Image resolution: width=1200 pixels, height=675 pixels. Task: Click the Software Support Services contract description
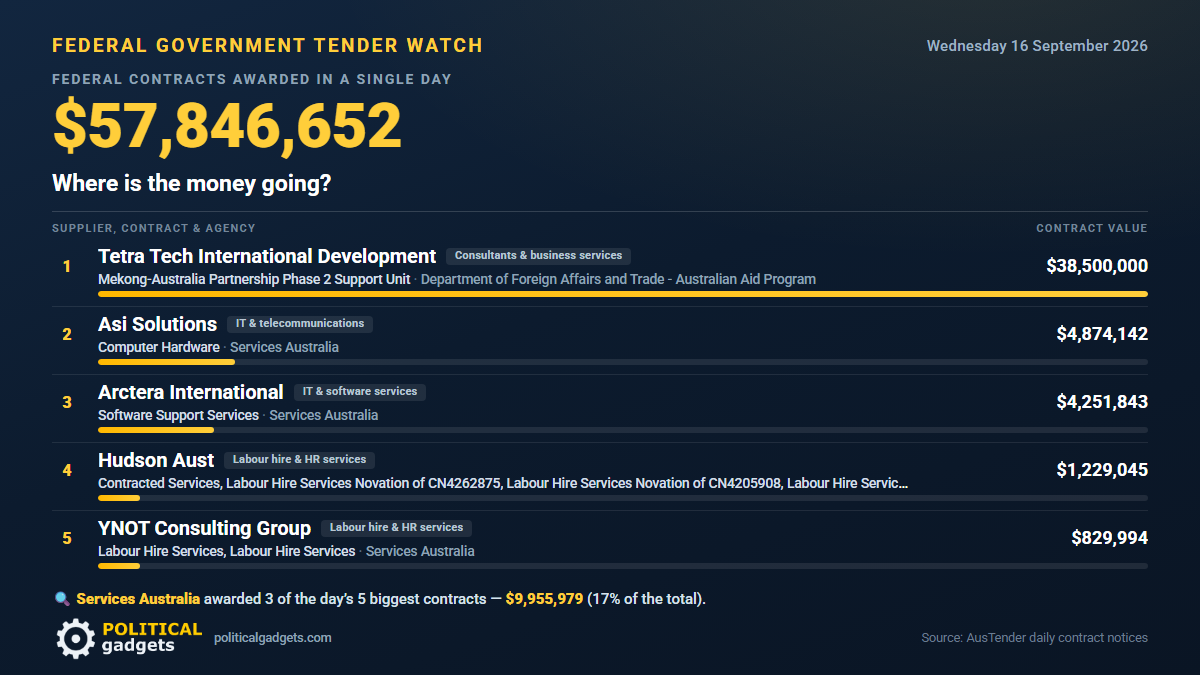[x=178, y=416]
